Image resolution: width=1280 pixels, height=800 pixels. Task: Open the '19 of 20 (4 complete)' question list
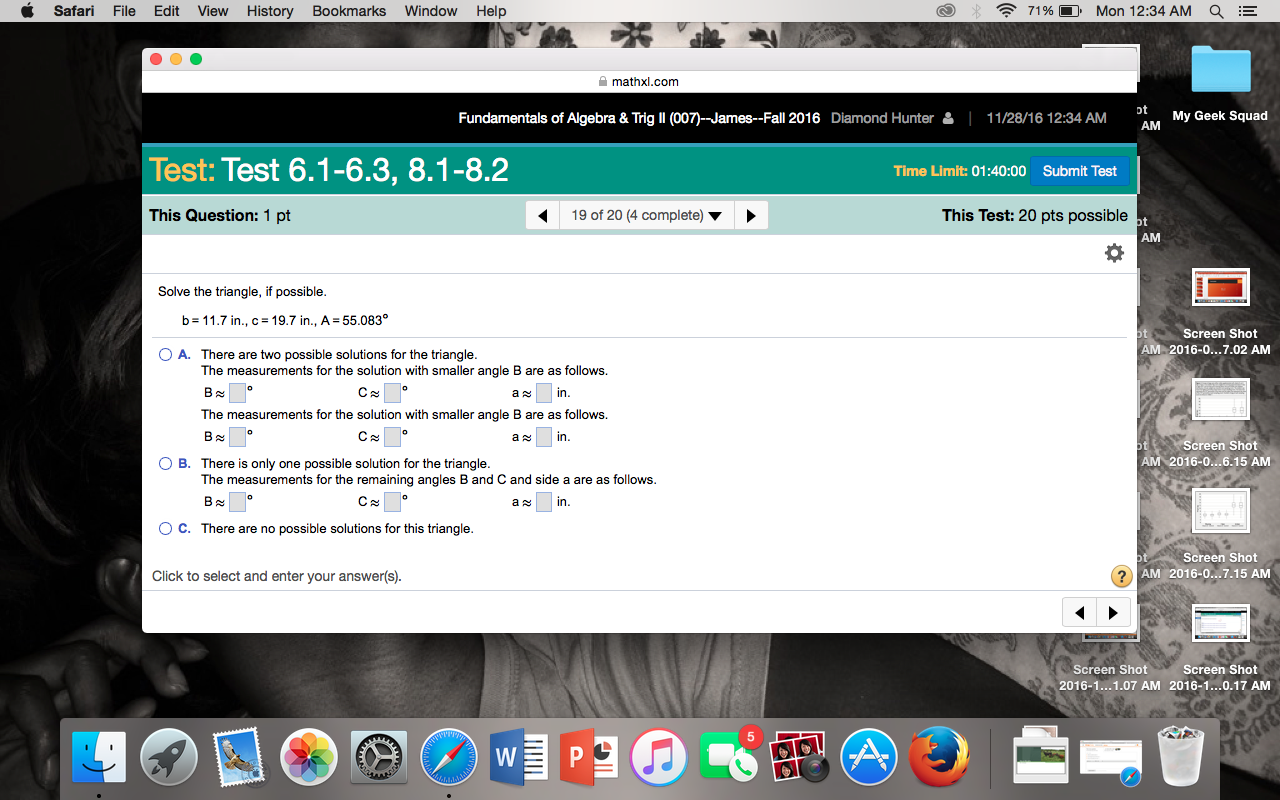pos(645,214)
